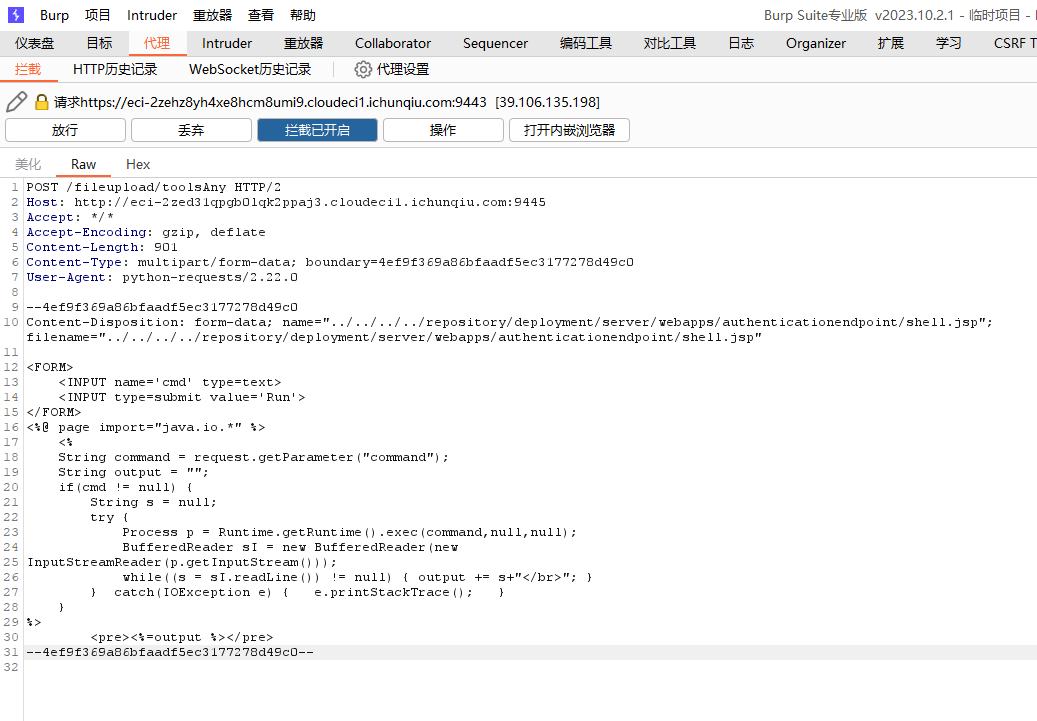The image size is (1037, 721).
Task: Click the INPUT name='cmd' line
Action: click(x=169, y=382)
